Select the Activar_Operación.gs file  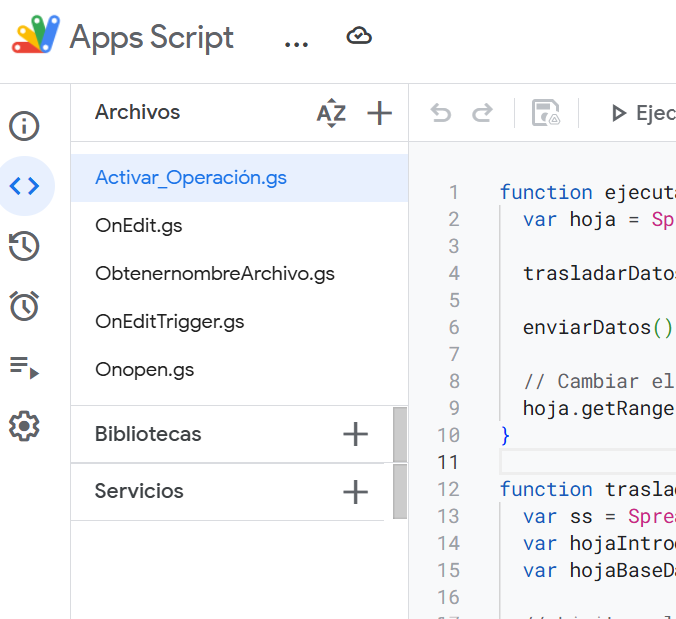pos(191,178)
